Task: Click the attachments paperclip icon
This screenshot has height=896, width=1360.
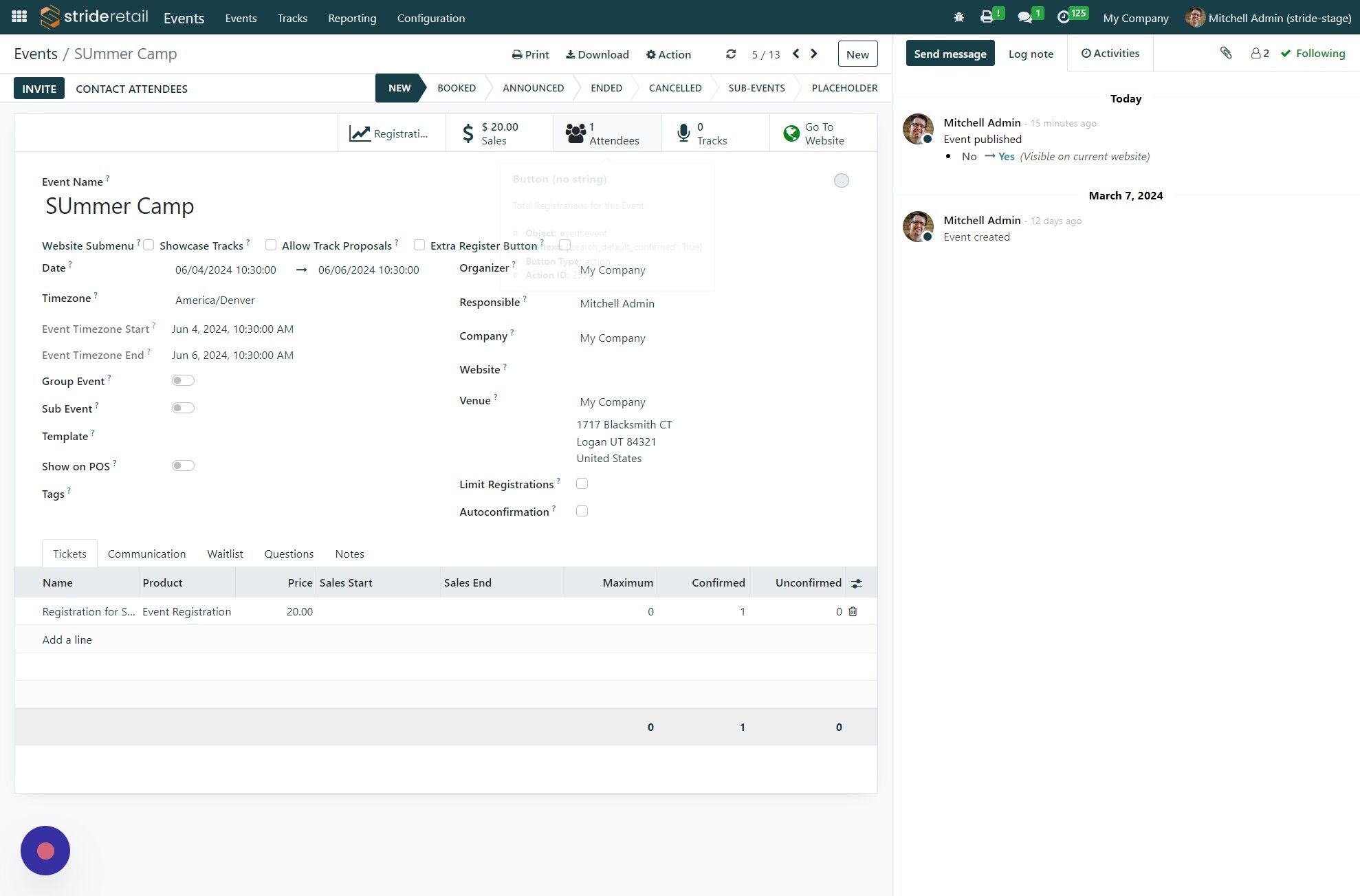Action: point(1226,53)
